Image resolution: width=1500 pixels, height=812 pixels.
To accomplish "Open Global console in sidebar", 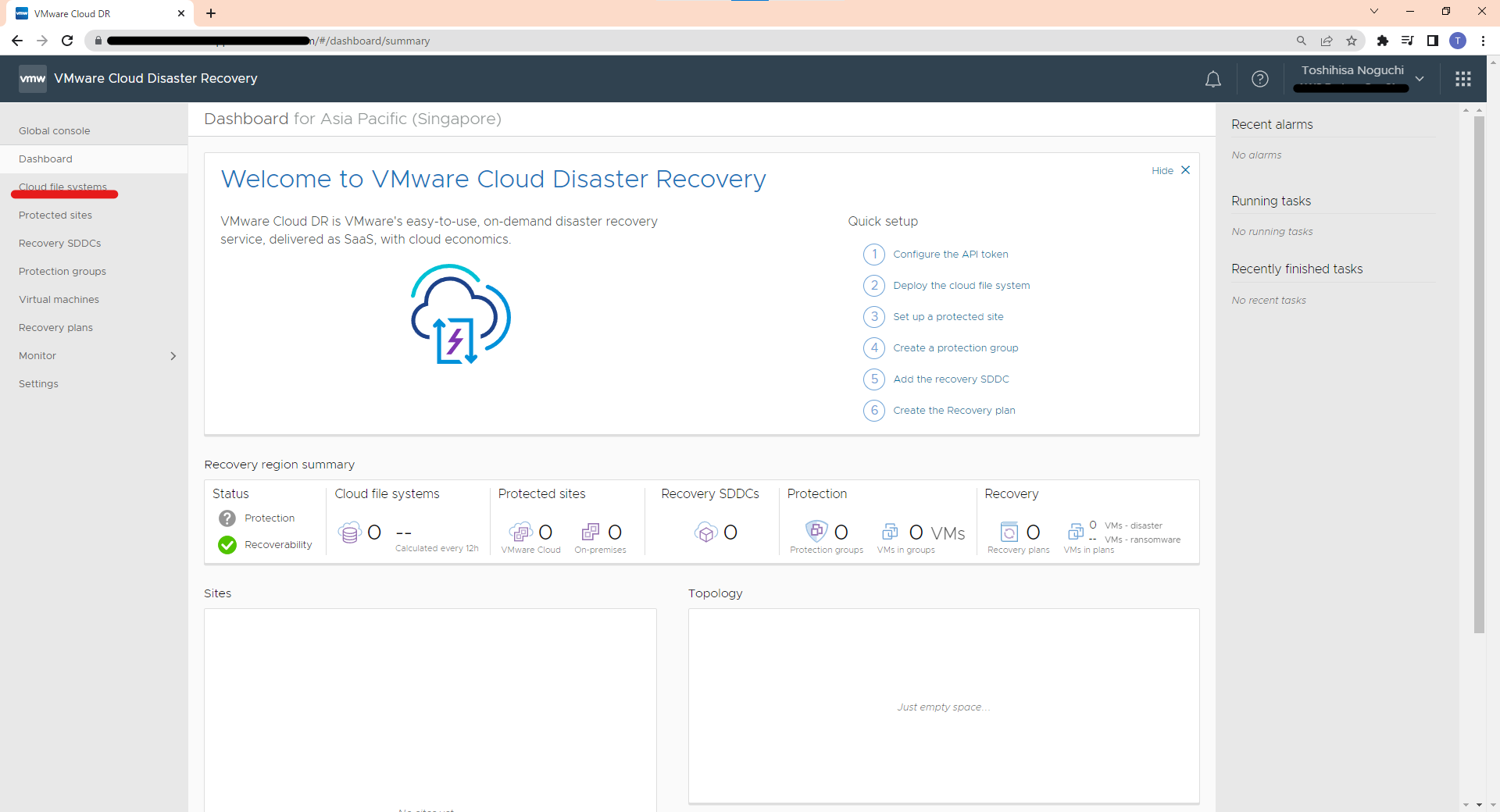I will (x=55, y=131).
